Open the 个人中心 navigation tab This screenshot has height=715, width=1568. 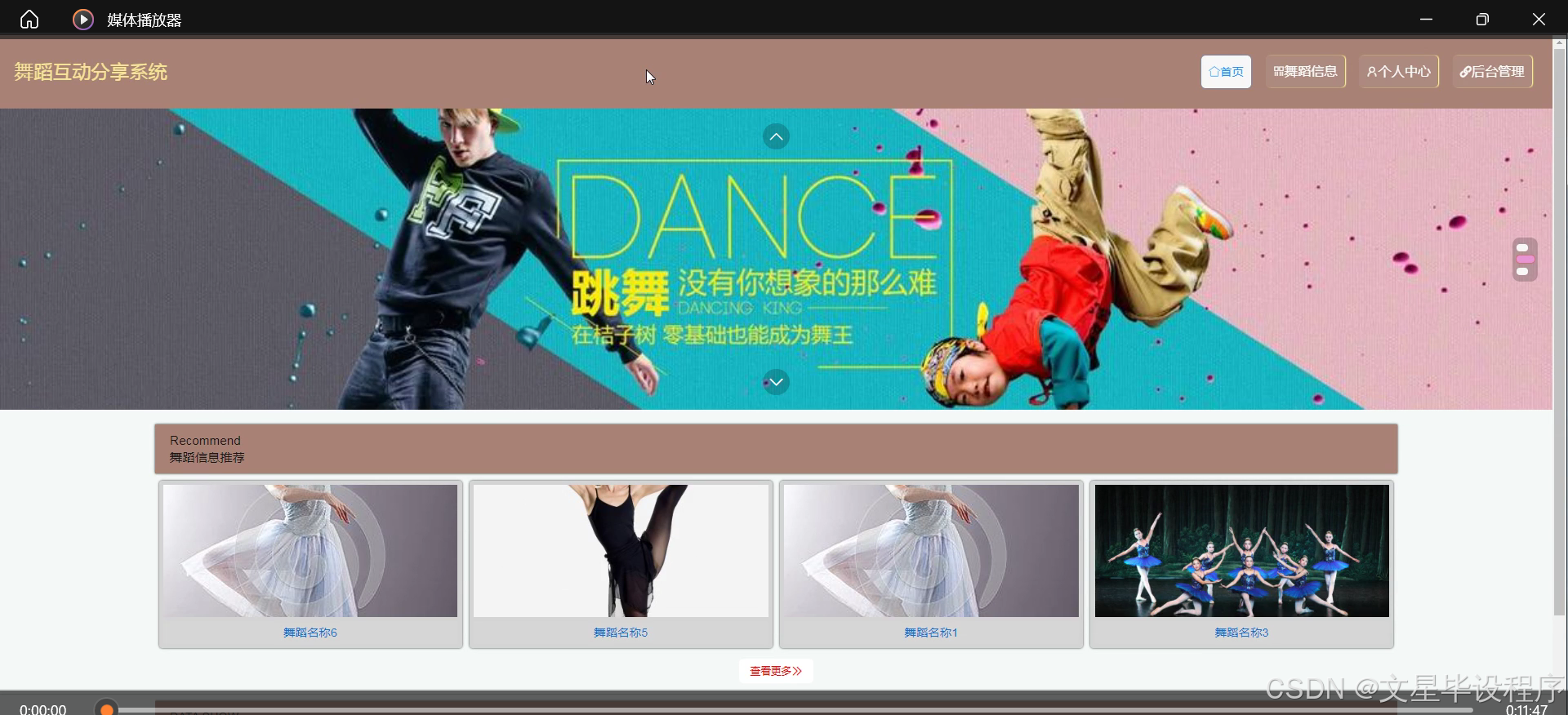click(1398, 72)
